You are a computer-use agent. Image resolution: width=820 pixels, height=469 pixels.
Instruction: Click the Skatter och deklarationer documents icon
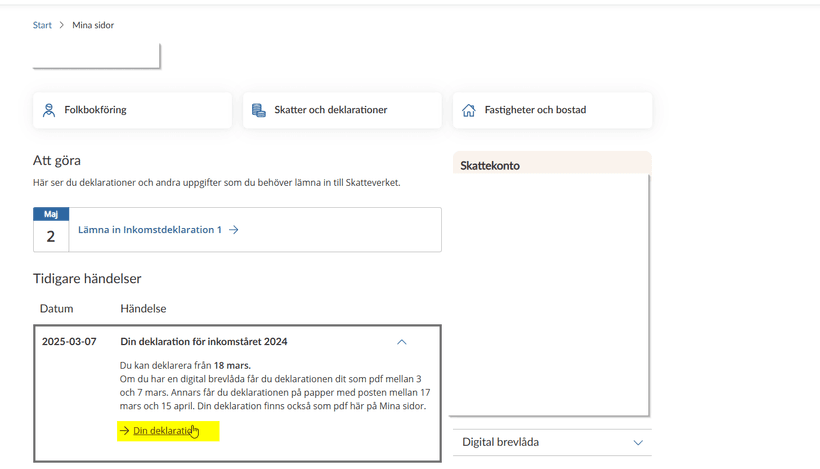[259, 110]
